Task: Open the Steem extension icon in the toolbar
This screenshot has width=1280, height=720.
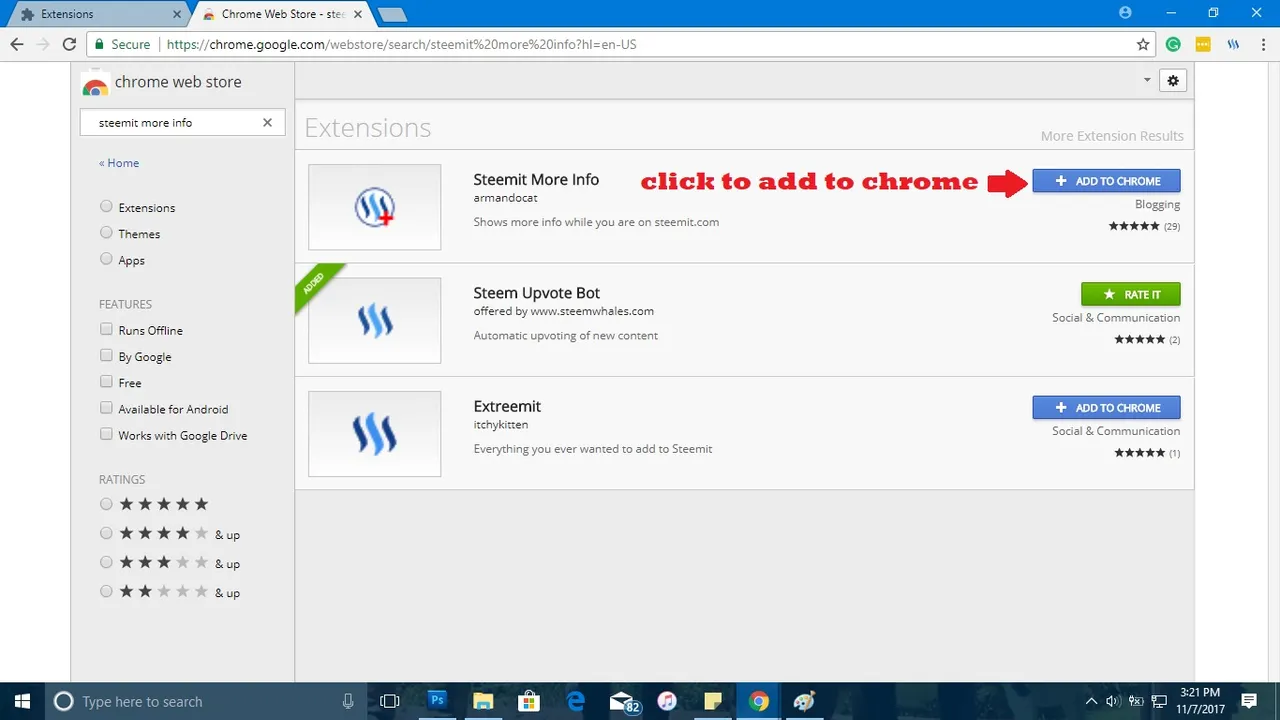Action: (x=1233, y=44)
